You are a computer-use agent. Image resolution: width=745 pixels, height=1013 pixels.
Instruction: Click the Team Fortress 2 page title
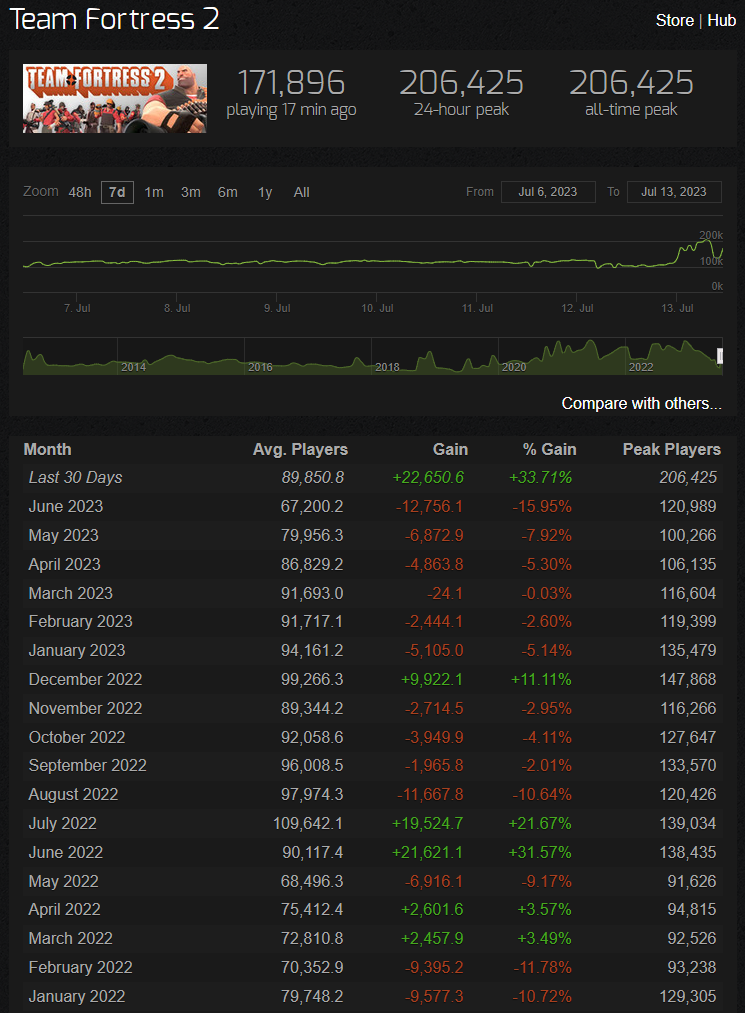(114, 19)
